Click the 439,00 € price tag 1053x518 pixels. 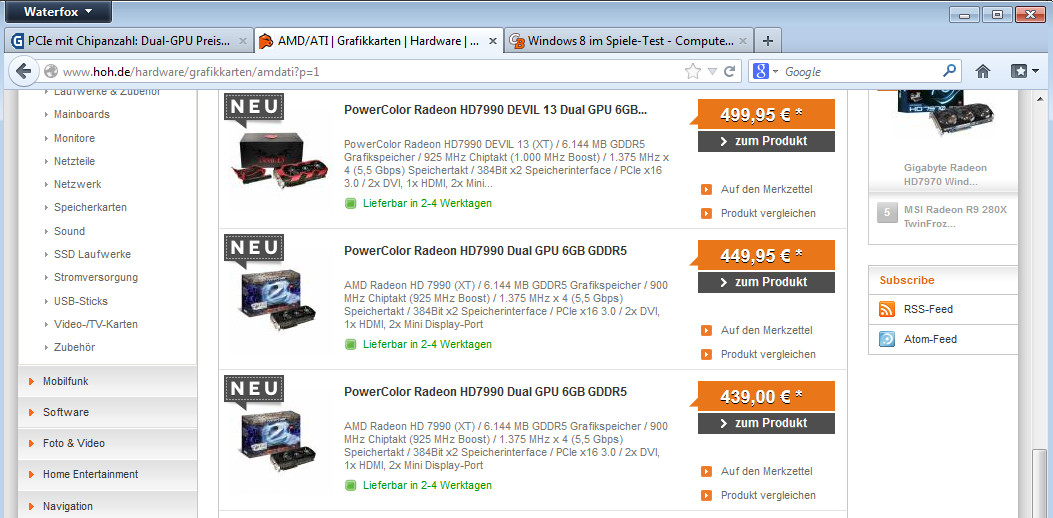coord(766,396)
